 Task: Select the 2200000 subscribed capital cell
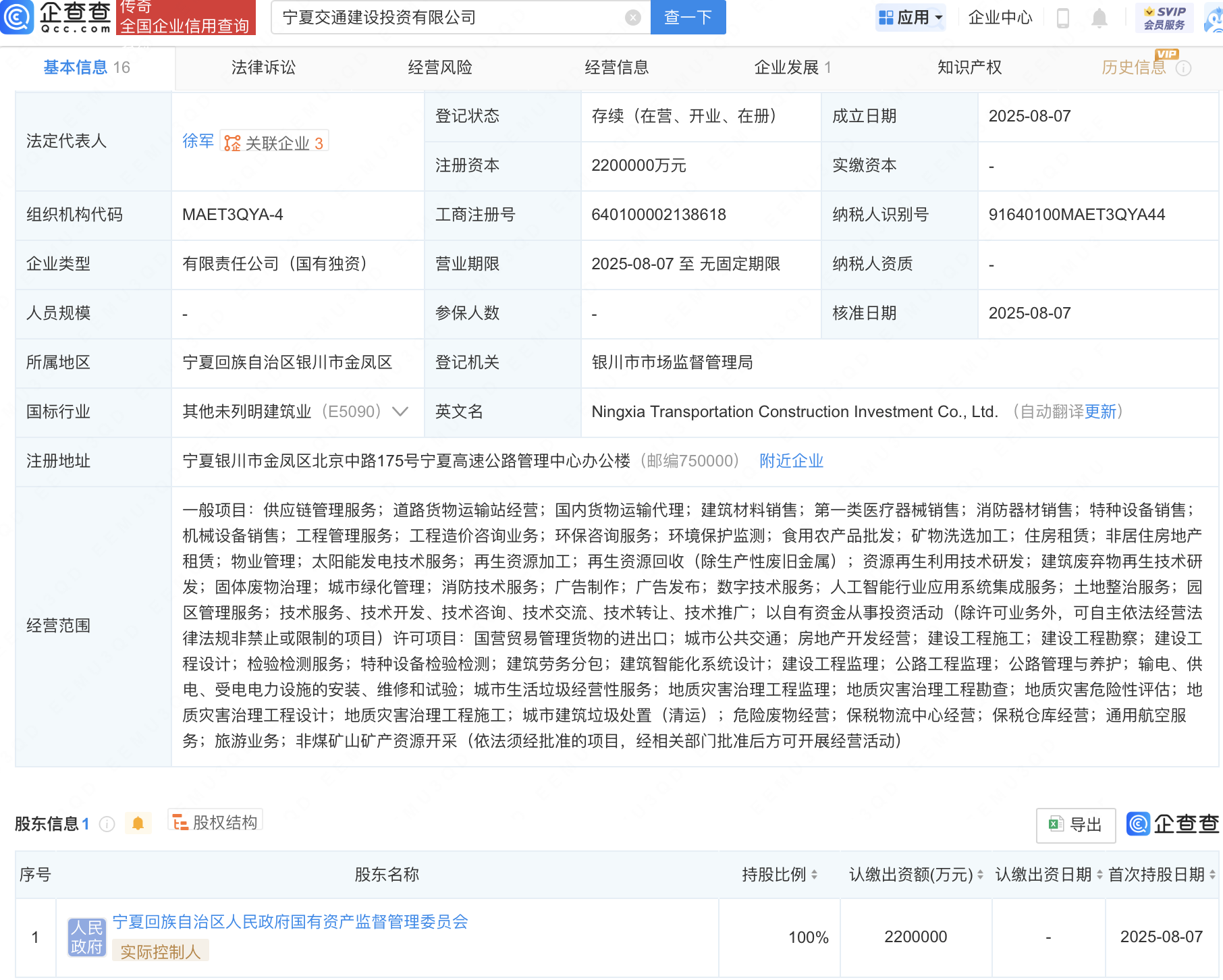point(916,937)
